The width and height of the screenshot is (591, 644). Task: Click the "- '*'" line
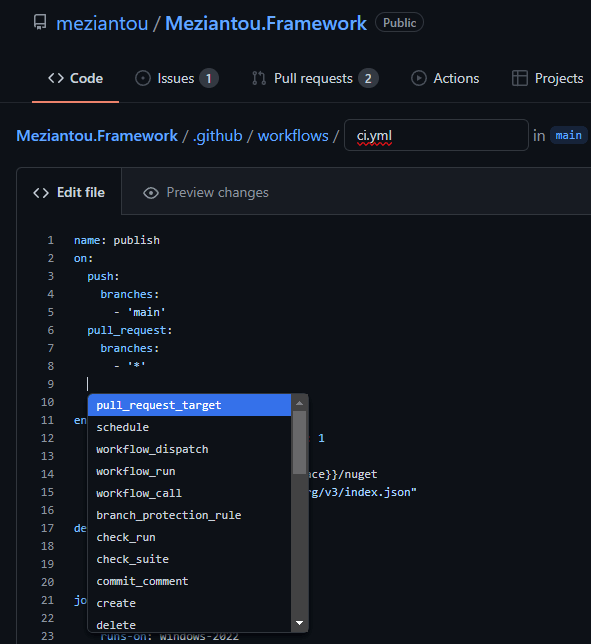(130, 366)
